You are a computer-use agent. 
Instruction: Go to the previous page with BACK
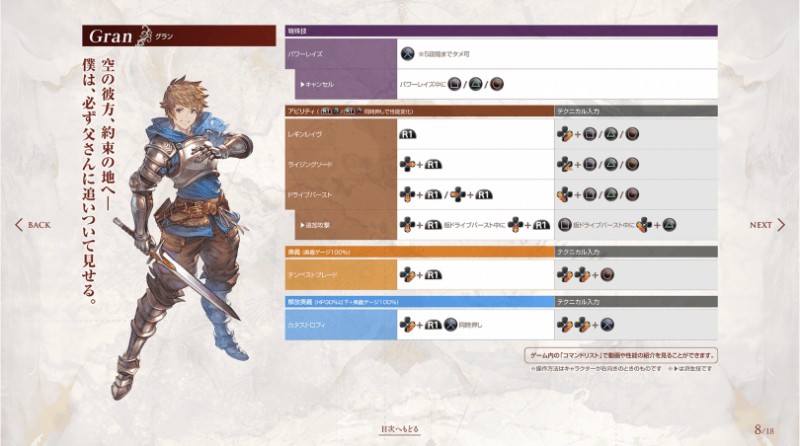(33, 225)
